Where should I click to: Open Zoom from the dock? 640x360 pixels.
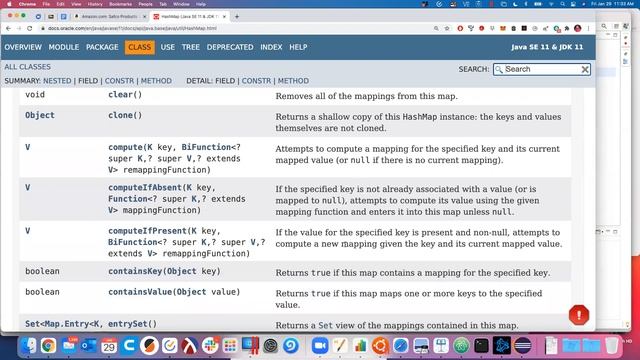(320, 346)
